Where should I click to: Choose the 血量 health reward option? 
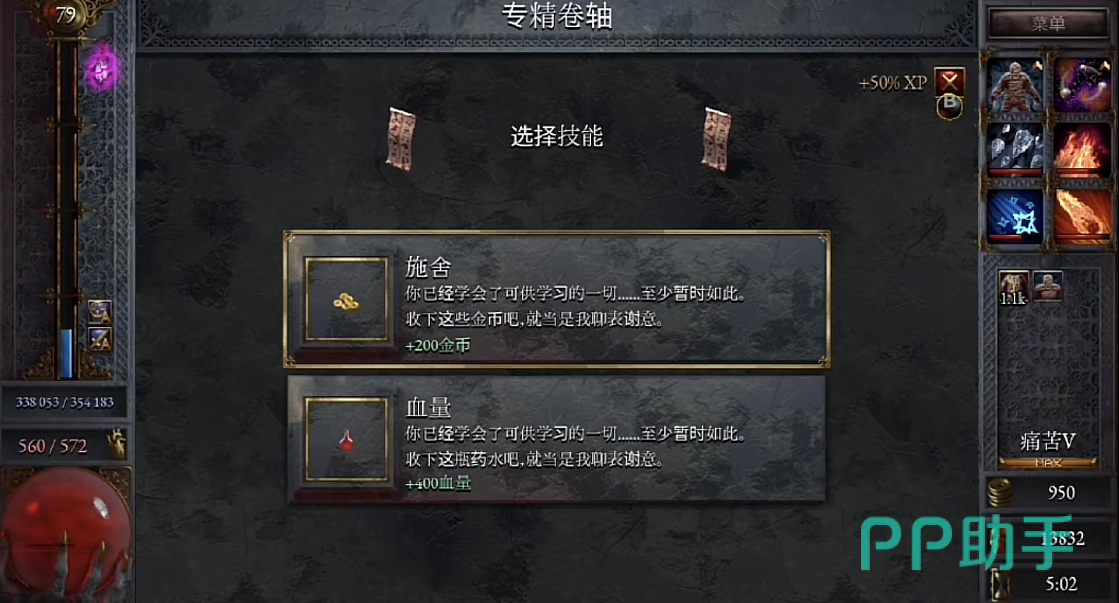coord(557,440)
